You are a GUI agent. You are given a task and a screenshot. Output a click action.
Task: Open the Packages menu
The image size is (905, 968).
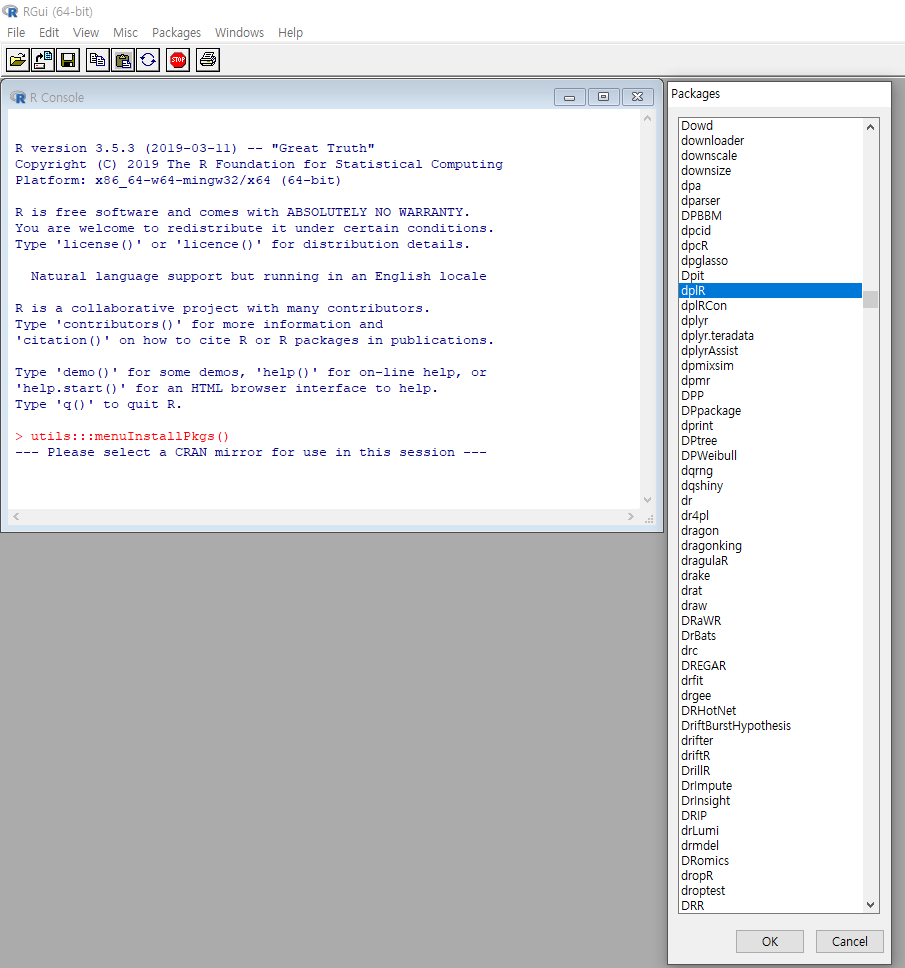(177, 32)
